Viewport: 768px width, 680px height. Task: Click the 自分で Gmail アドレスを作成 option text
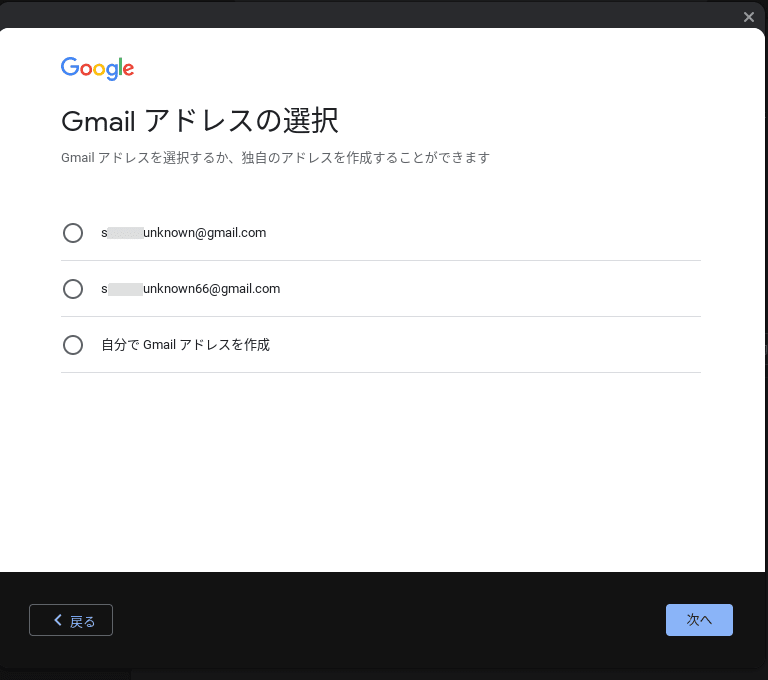tap(185, 345)
